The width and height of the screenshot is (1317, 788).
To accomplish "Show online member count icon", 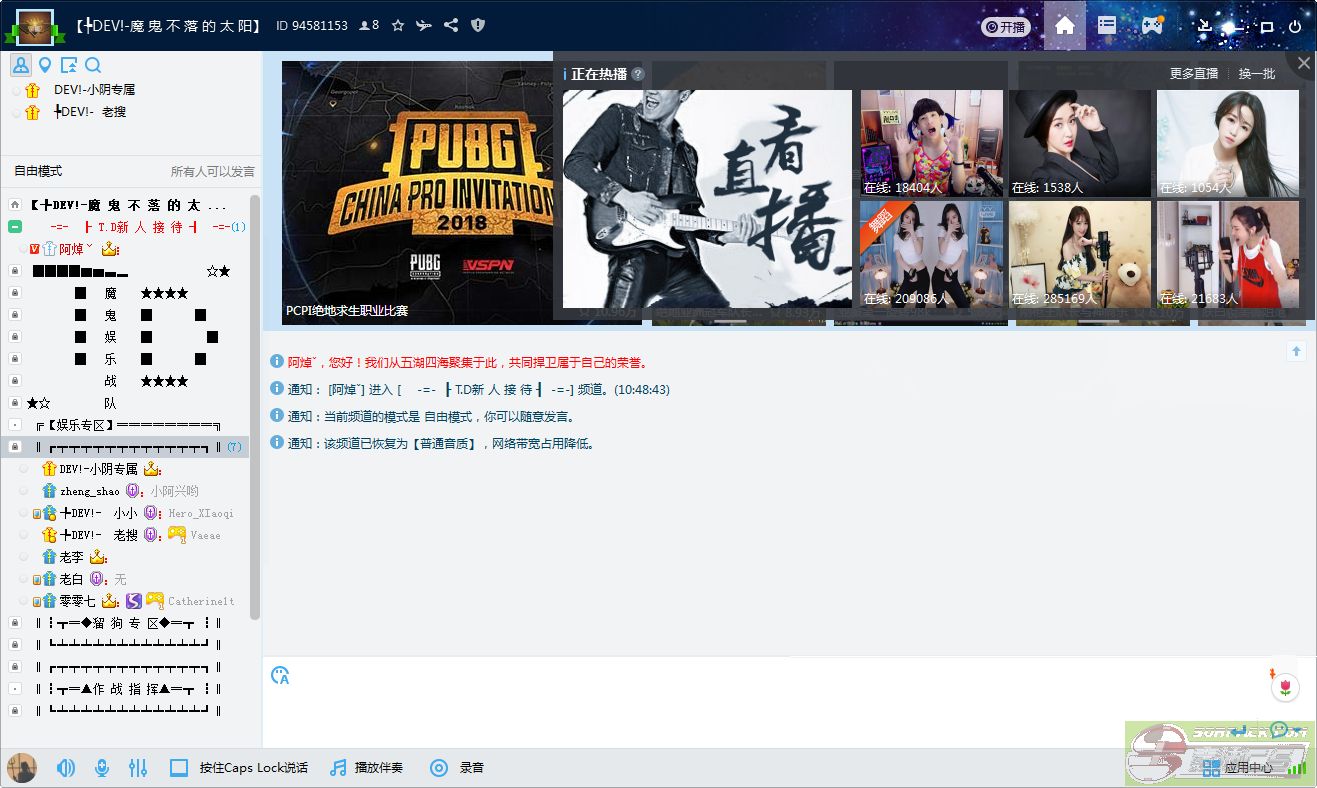I will (x=369, y=26).
